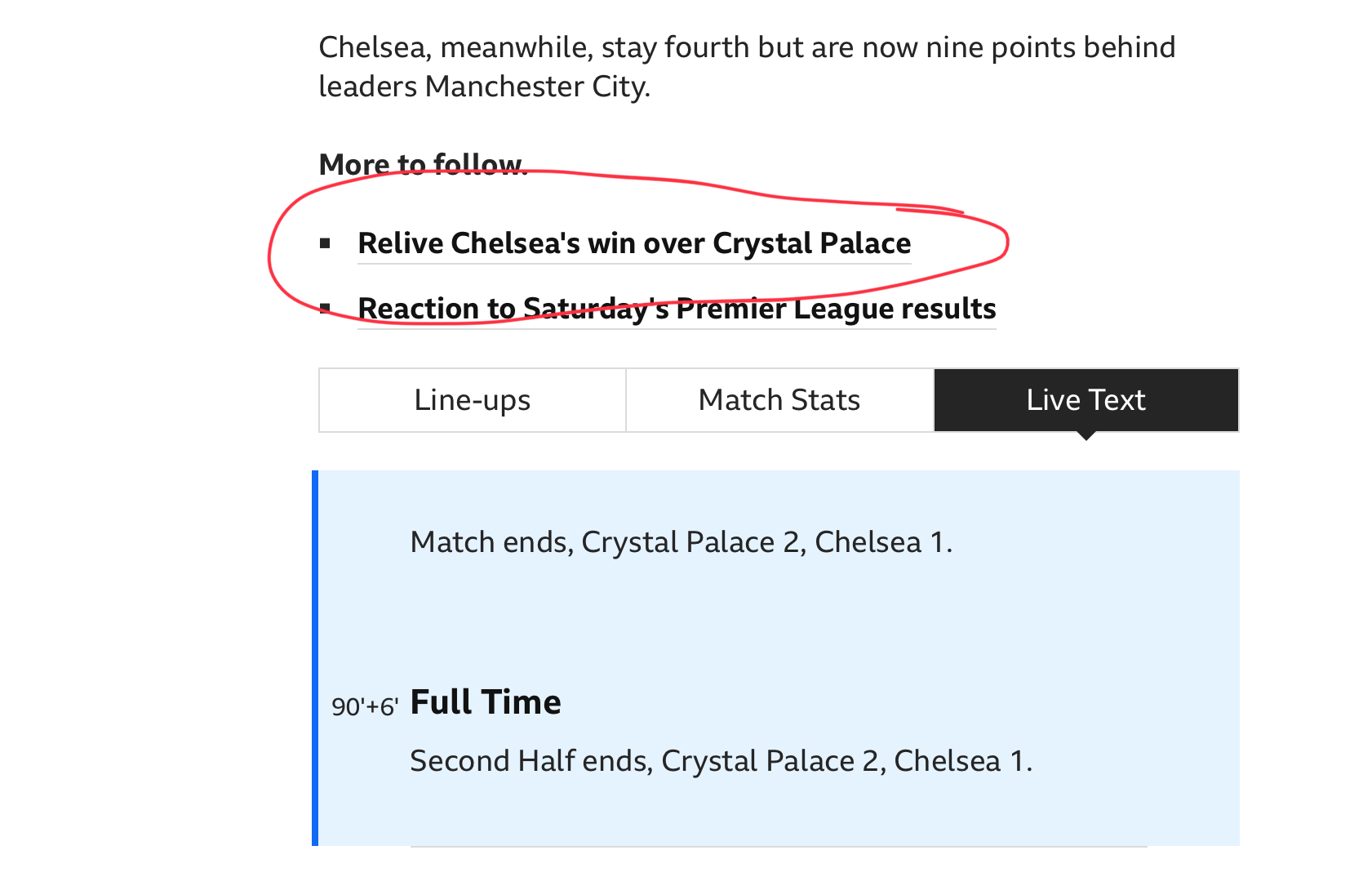The height and width of the screenshot is (877, 1372).
Task: Click the pointer arrow beneath the Live Text tab
Action: point(1086,436)
